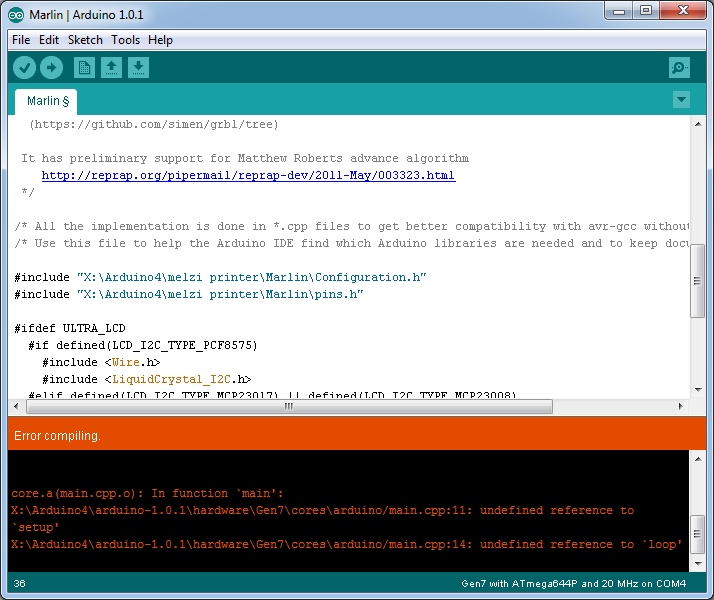This screenshot has width=714, height=600.
Task: Open the Tools menu
Action: pos(126,40)
